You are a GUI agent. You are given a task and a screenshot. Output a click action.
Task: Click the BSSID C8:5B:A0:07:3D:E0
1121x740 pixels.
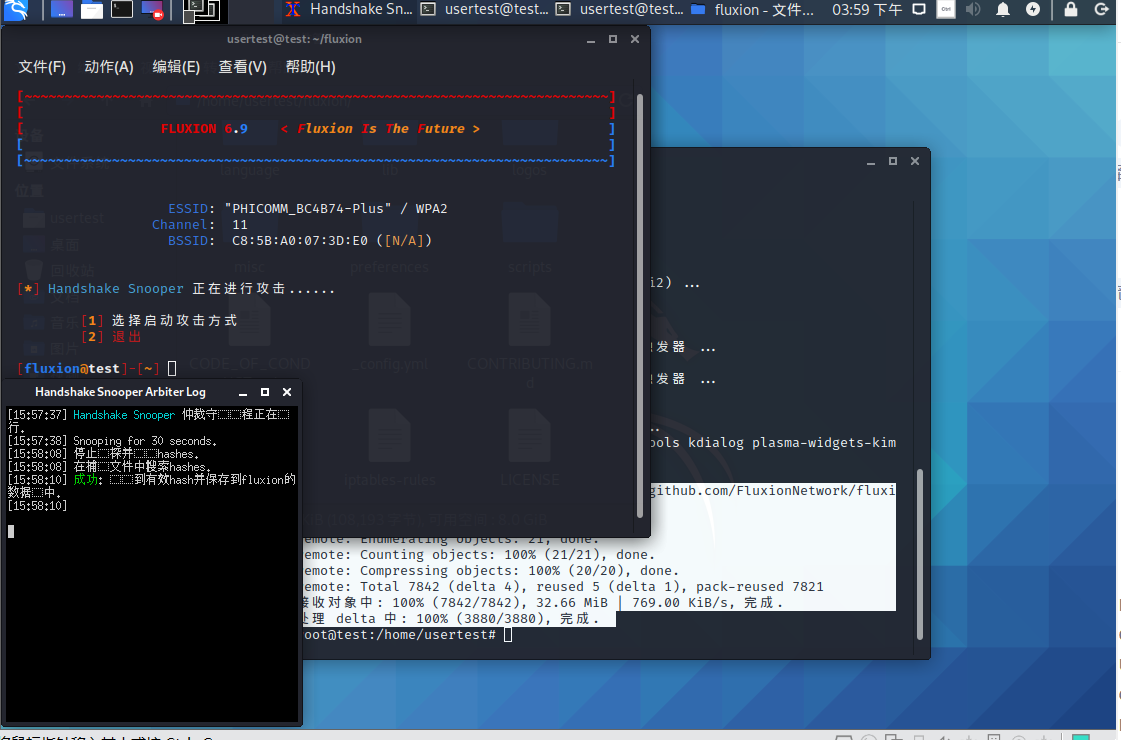click(300, 240)
